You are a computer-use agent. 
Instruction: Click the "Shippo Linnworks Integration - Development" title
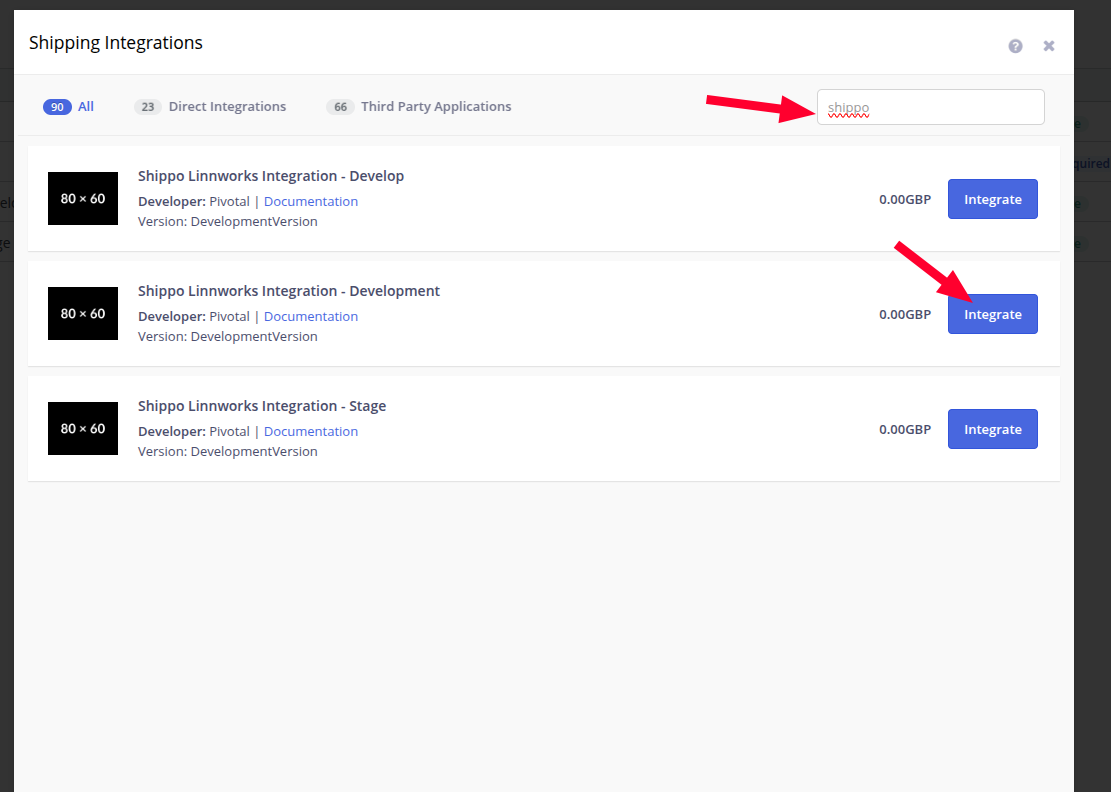(289, 291)
